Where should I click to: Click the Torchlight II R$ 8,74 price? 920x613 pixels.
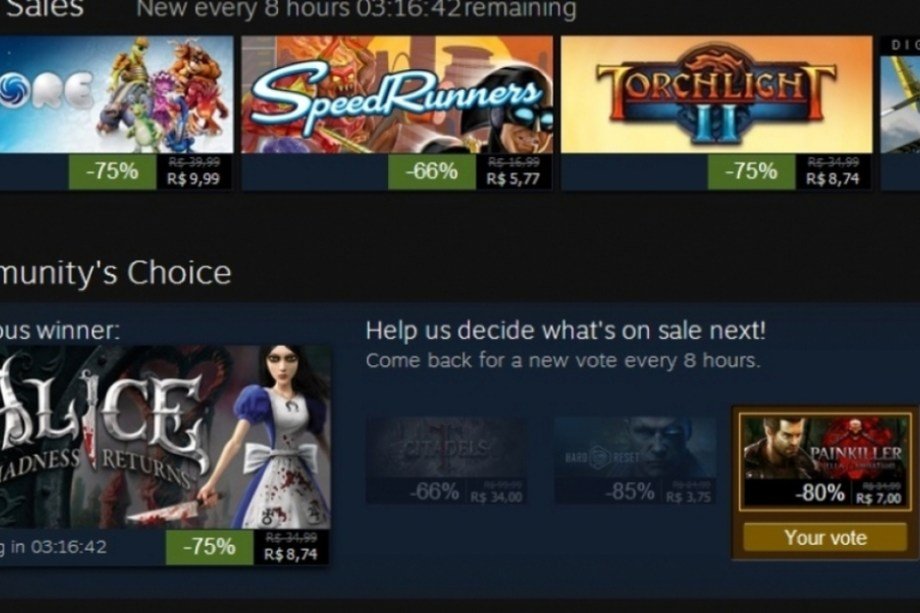833,178
